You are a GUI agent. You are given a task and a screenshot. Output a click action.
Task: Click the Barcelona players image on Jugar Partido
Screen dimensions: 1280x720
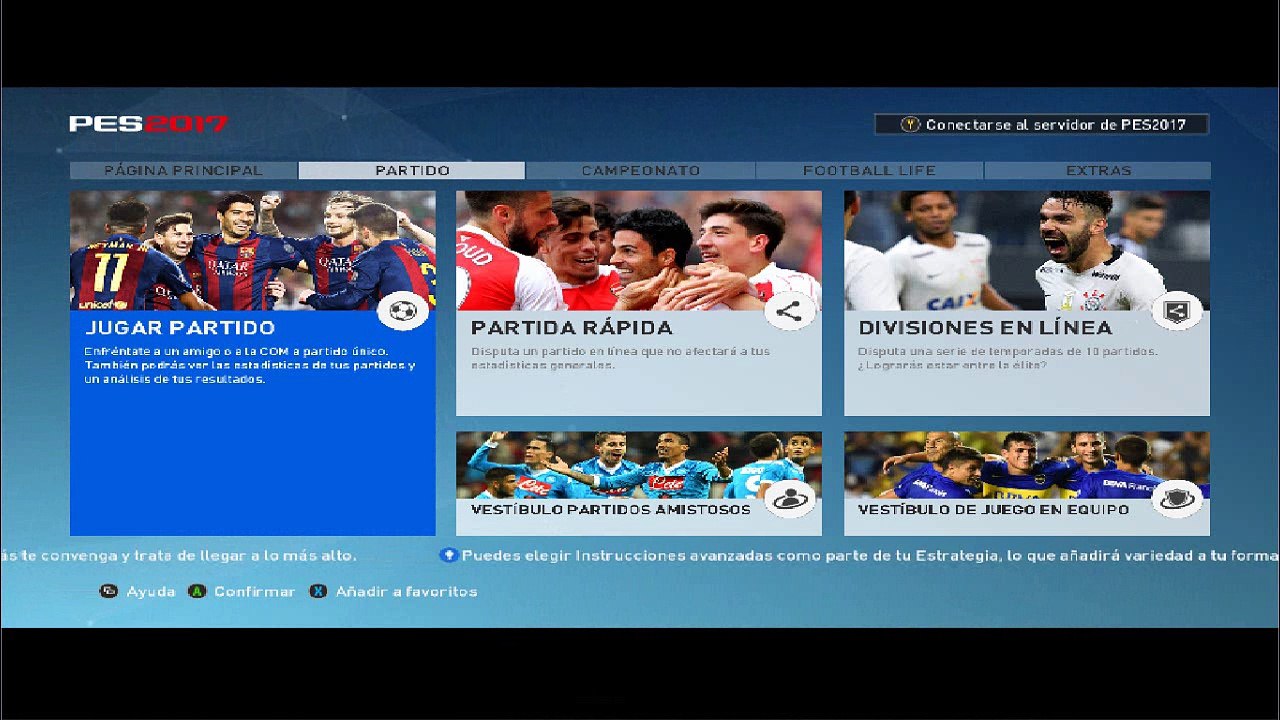tap(253, 250)
